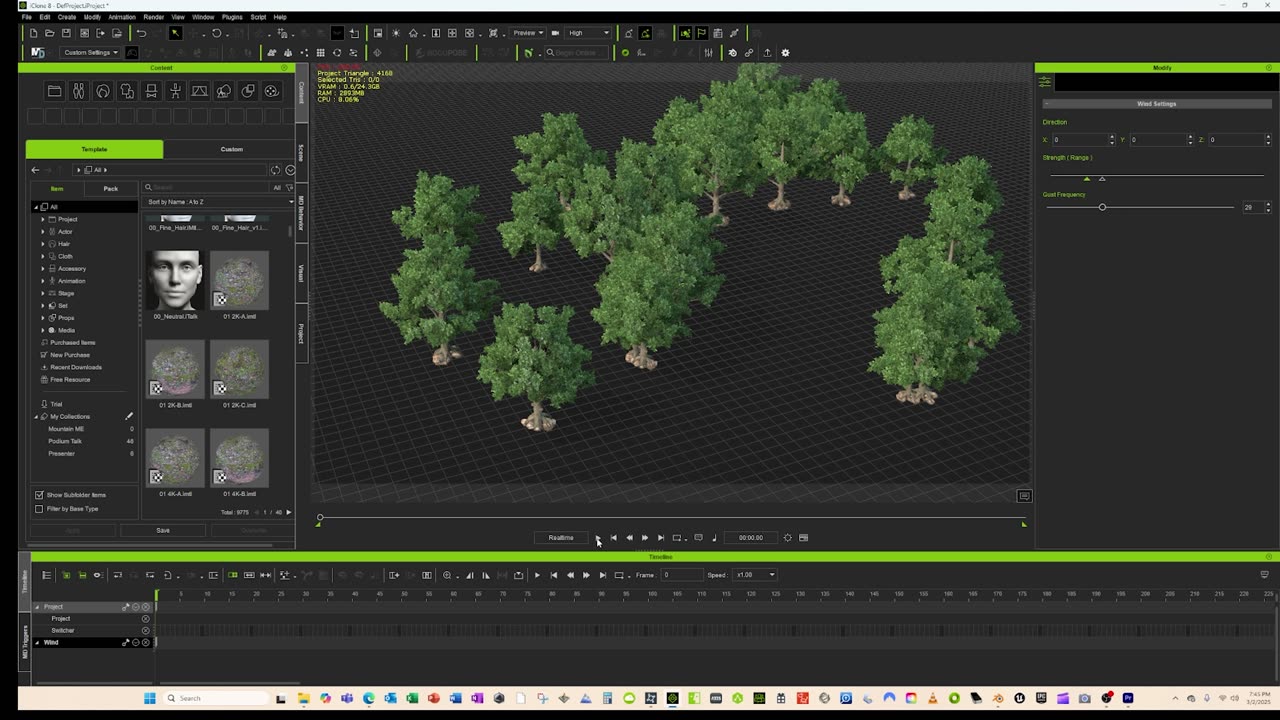Collapse the My Collections tree node
This screenshot has height=720, width=1280.
37,416
